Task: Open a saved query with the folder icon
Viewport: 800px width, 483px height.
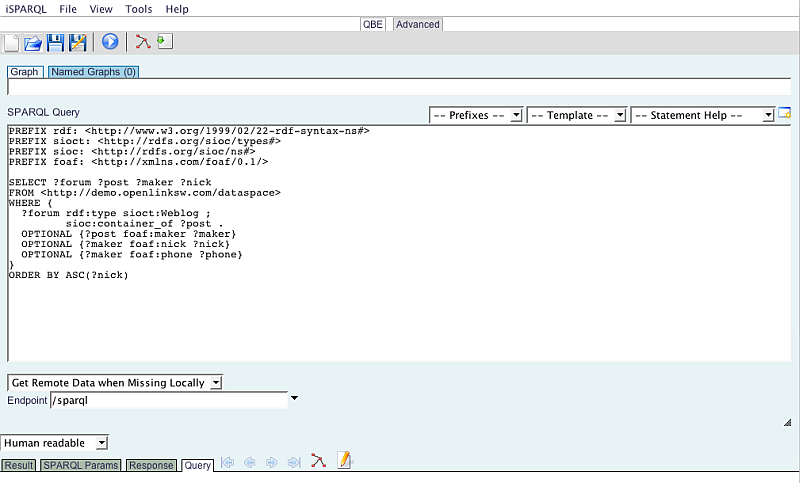Action: pyautogui.click(x=33, y=43)
